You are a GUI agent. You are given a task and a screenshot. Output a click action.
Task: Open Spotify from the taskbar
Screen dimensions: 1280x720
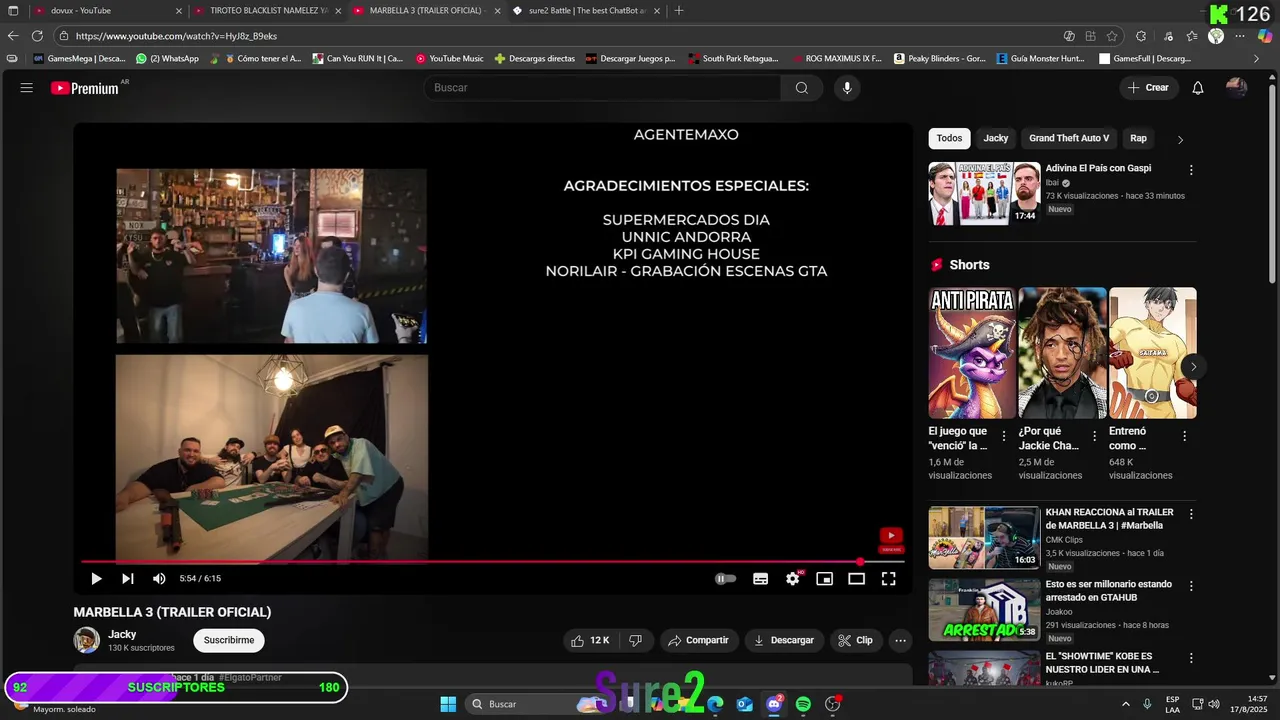click(803, 704)
